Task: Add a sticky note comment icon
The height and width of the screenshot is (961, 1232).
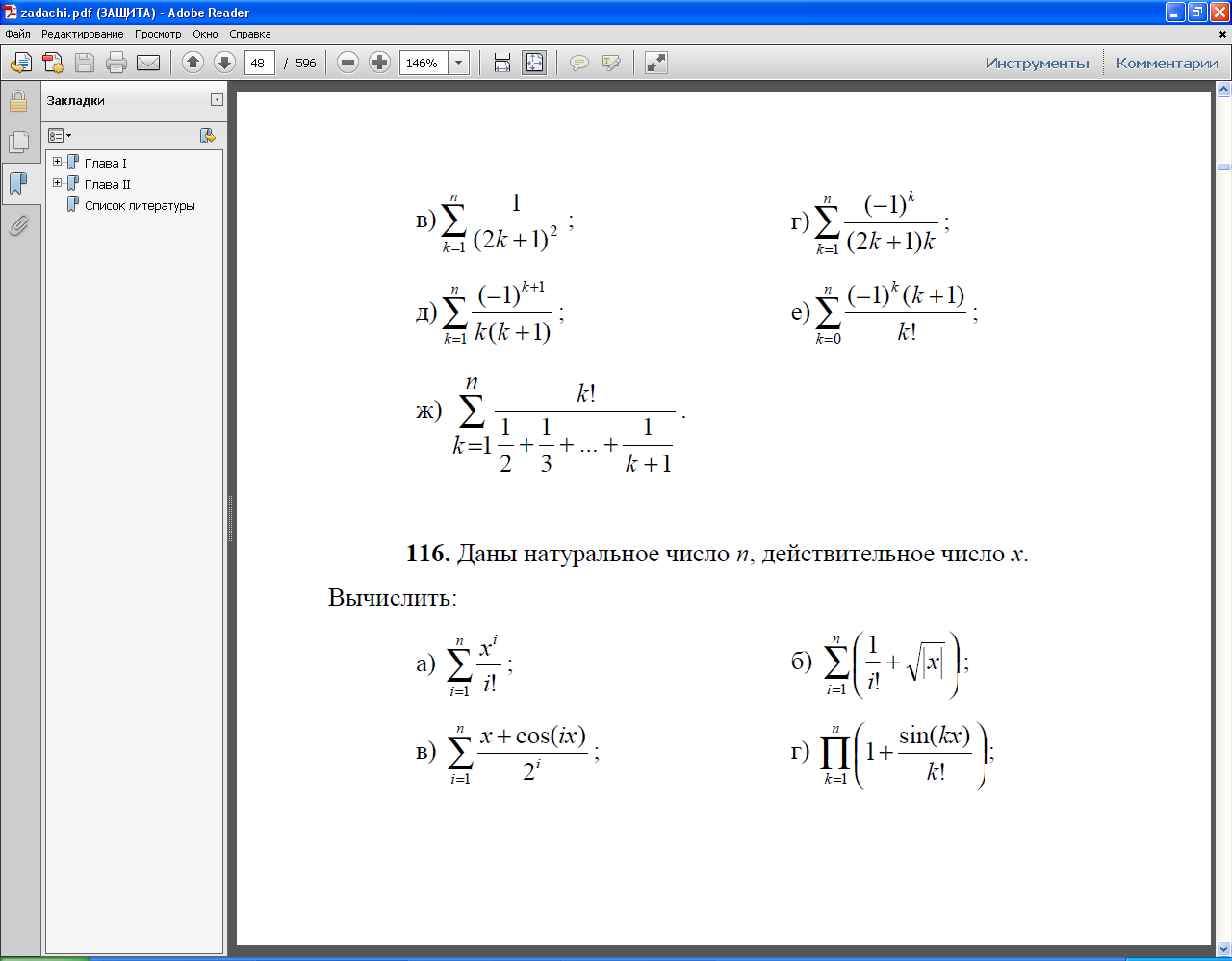Action: coord(579,63)
